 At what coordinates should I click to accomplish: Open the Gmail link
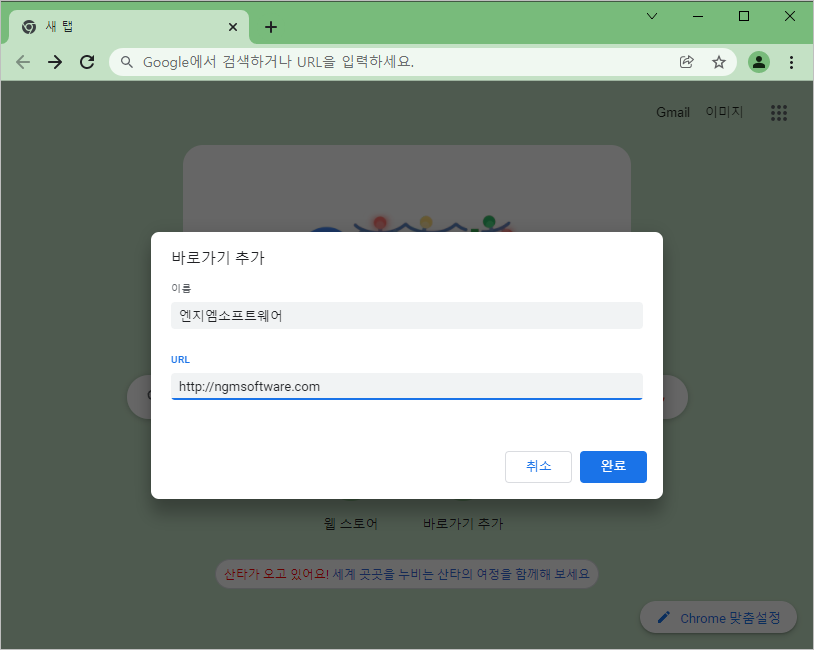click(673, 112)
